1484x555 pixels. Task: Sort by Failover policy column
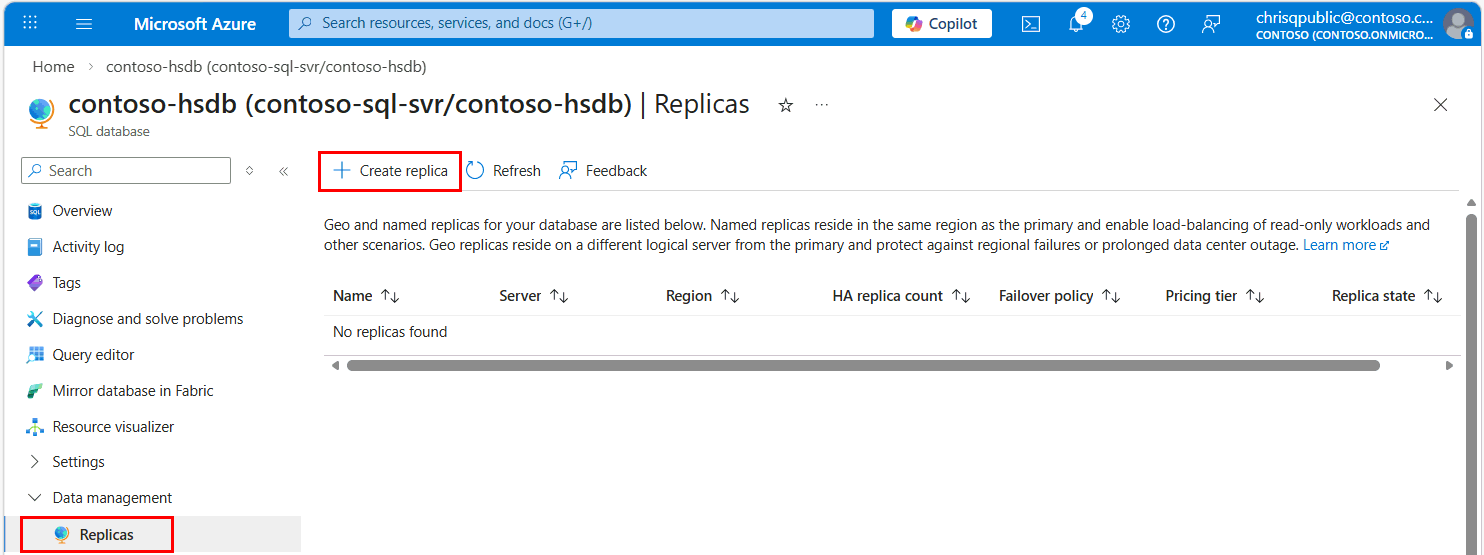[1059, 296]
